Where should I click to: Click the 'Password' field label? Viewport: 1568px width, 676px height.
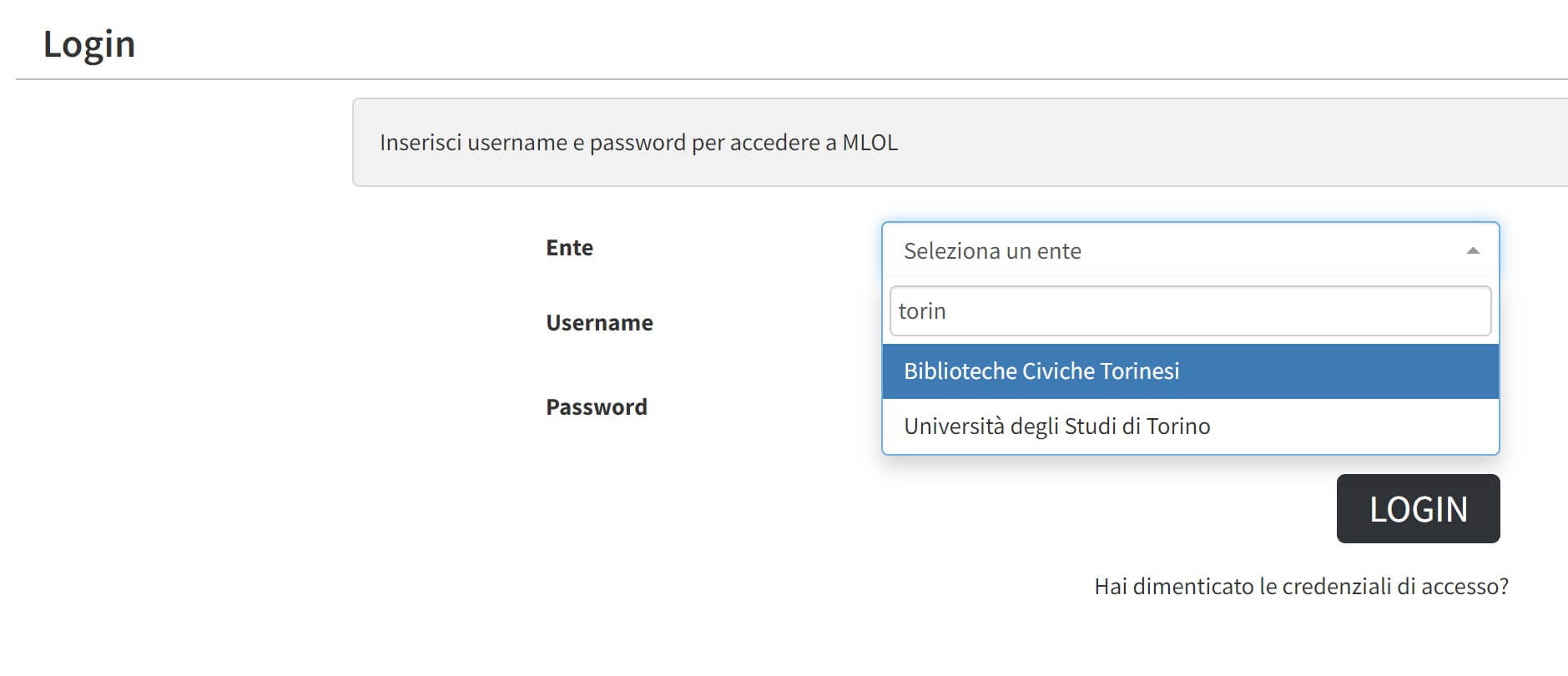click(x=596, y=407)
